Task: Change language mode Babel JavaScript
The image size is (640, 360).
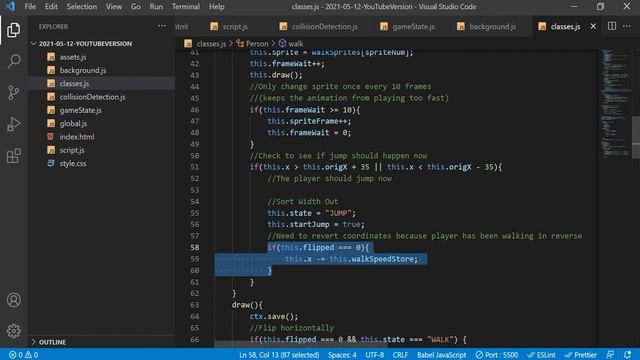Action: pyautogui.click(x=441, y=355)
